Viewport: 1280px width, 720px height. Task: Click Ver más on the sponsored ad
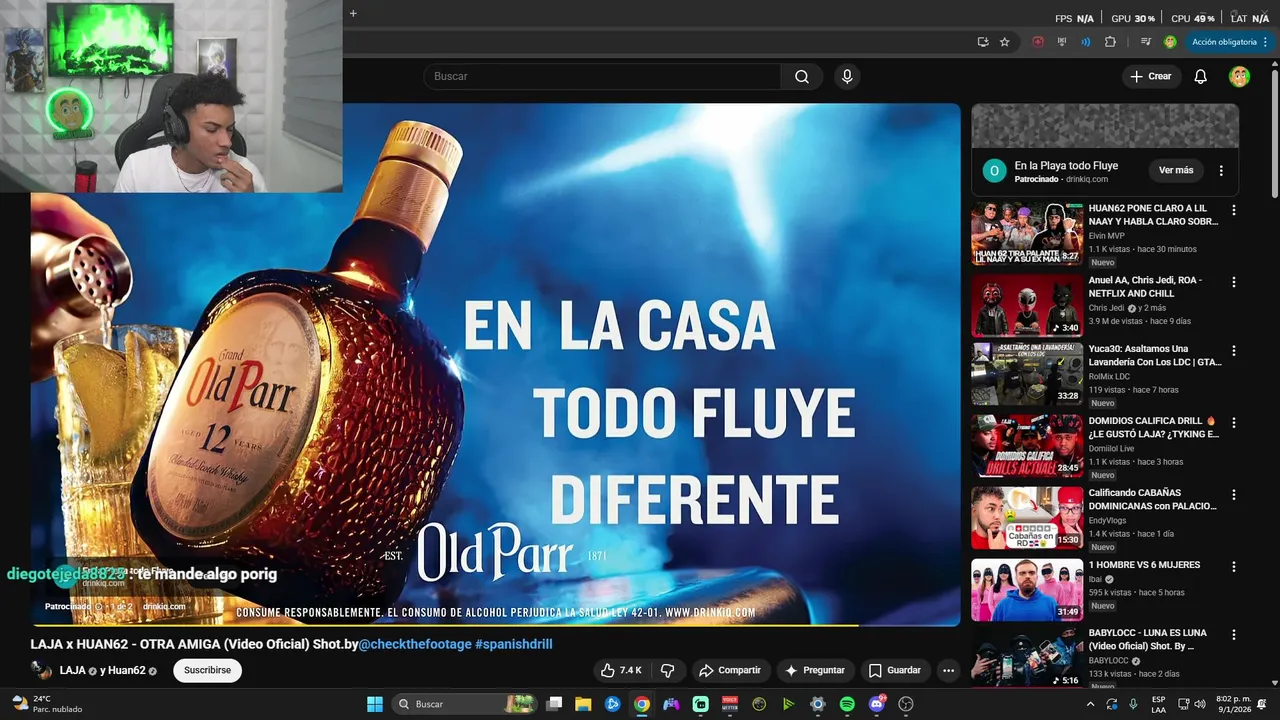click(x=1176, y=170)
